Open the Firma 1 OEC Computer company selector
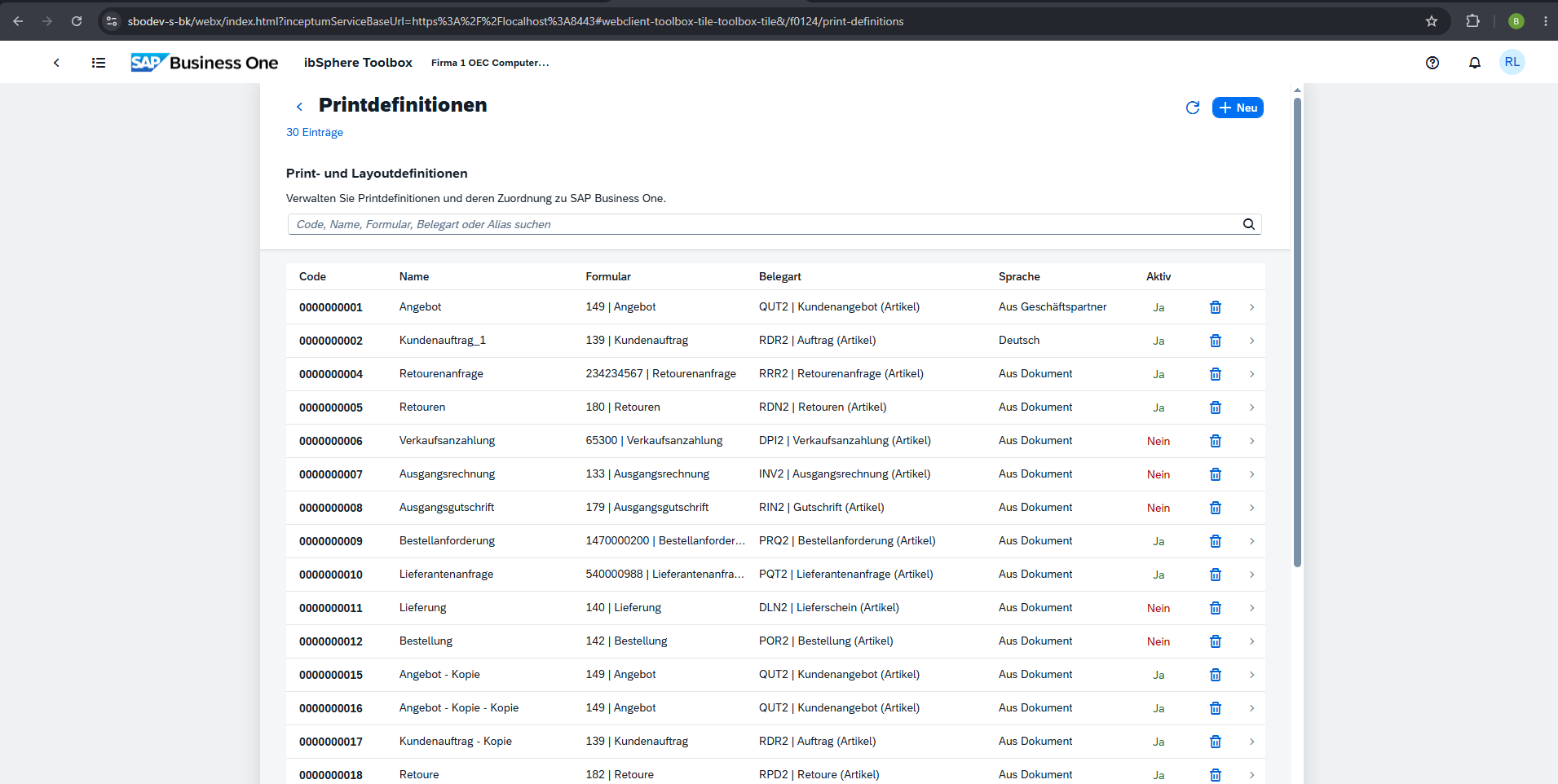The image size is (1558, 784). [x=490, y=63]
